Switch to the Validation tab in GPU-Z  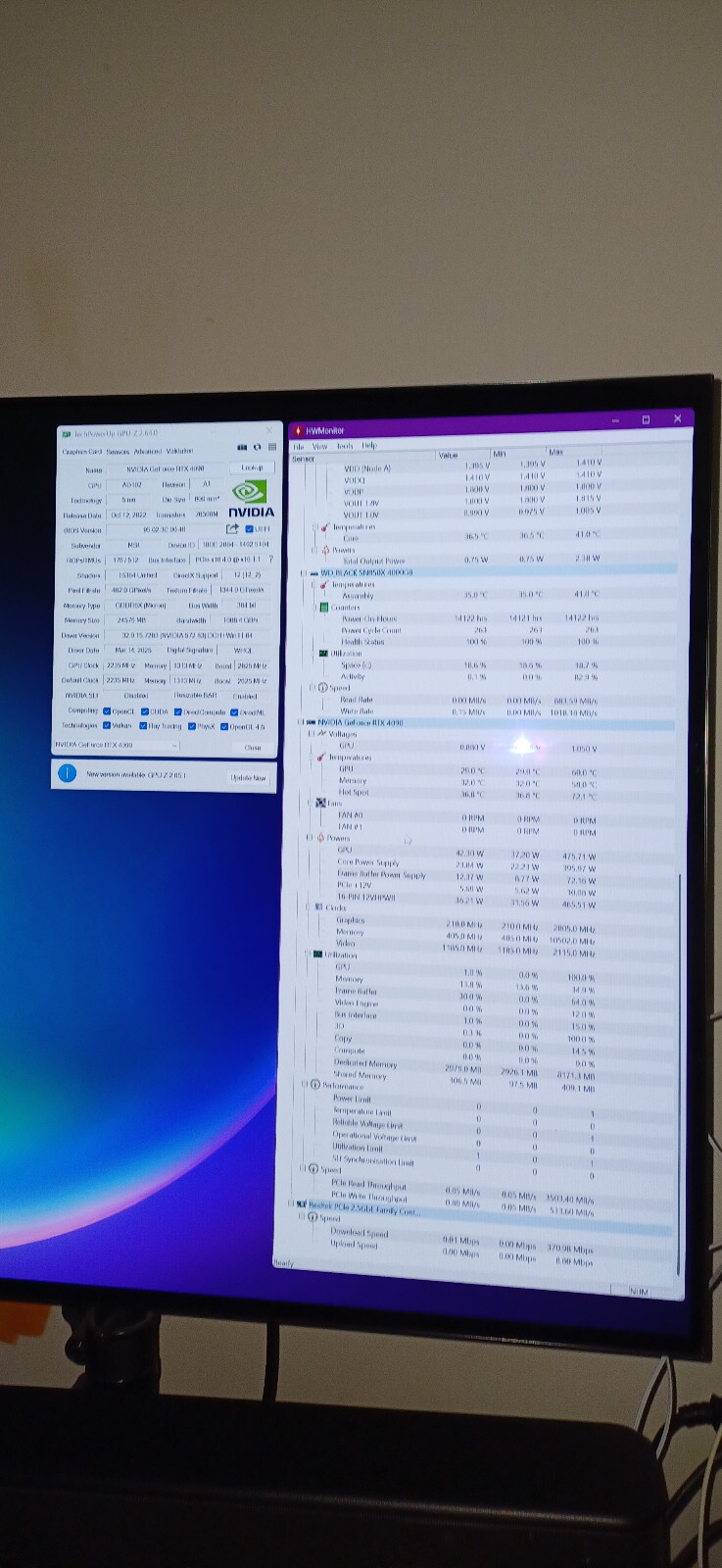point(180,452)
